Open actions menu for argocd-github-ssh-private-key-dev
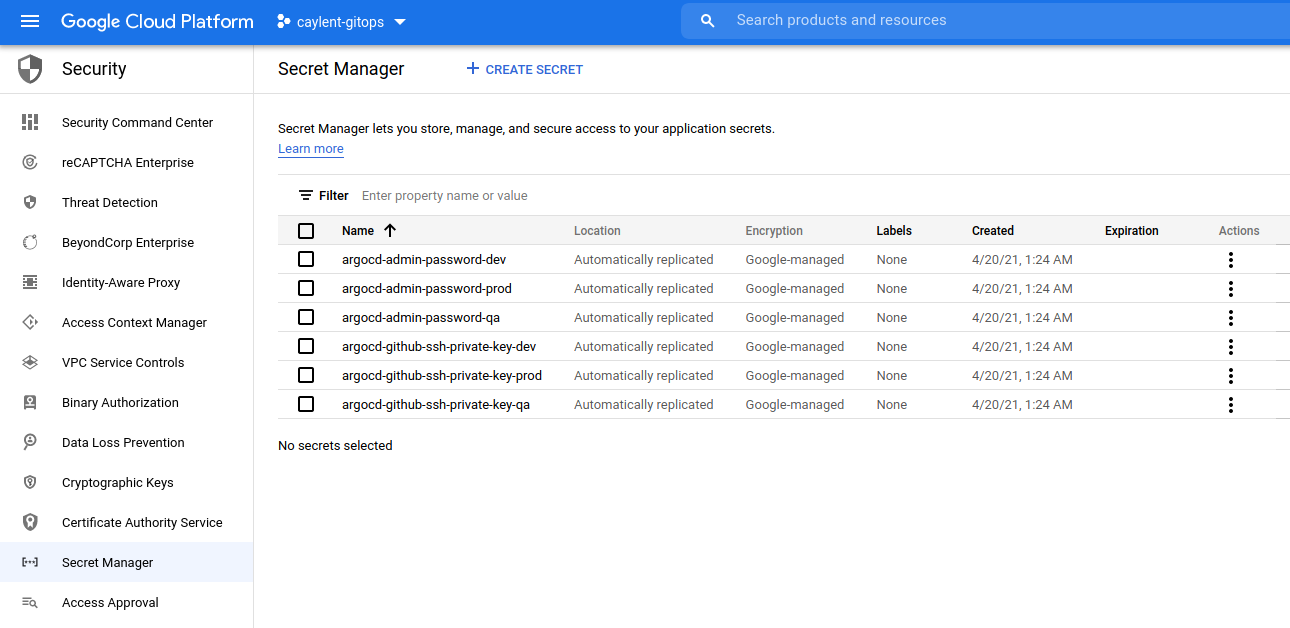1290x628 pixels. coord(1230,347)
